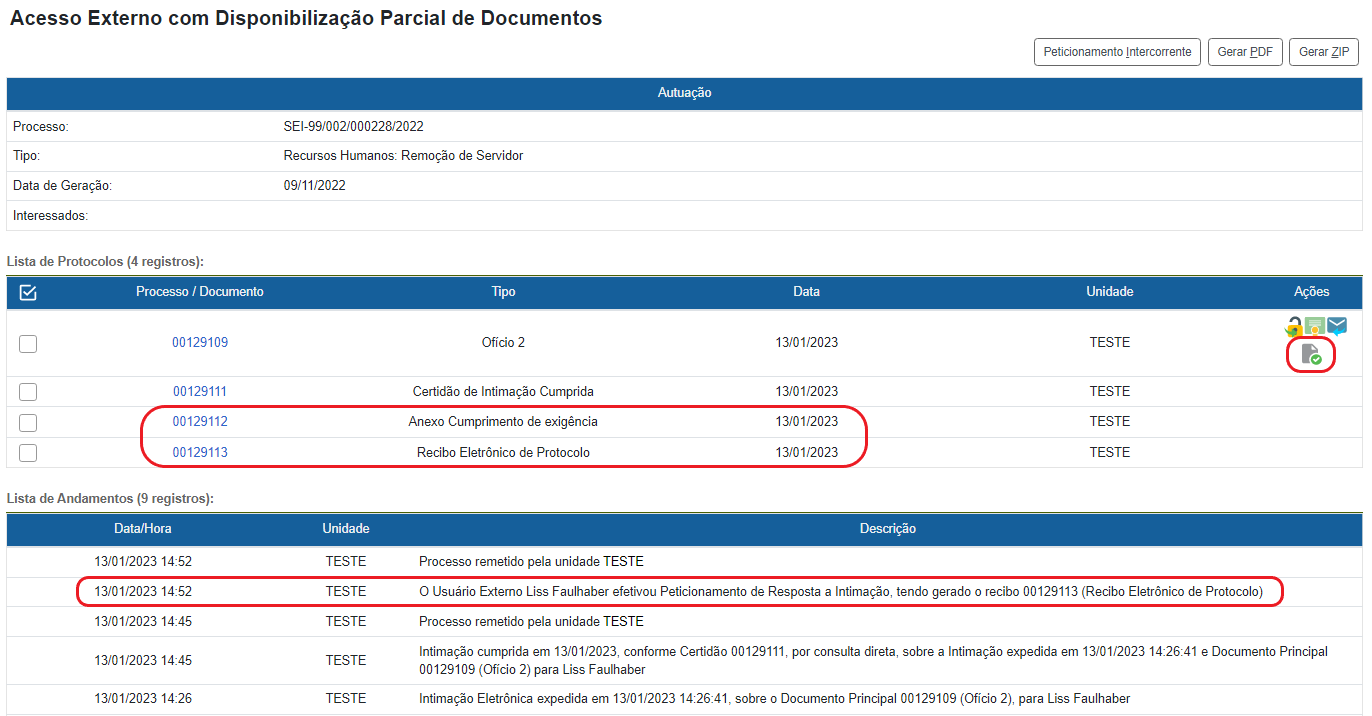Mark the checkbox for Recibo Eletrônico de Protocolo

click(28, 453)
